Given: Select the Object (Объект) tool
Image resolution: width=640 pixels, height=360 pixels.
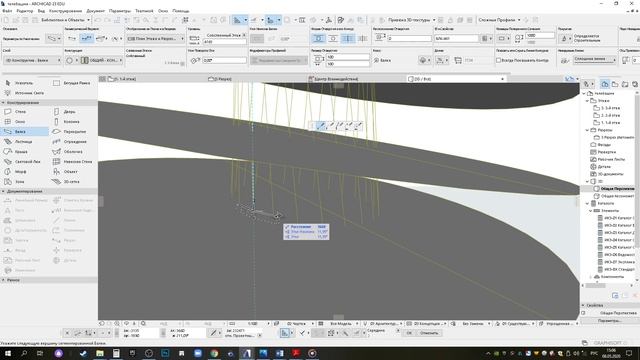Looking at the screenshot, I should (66, 171).
